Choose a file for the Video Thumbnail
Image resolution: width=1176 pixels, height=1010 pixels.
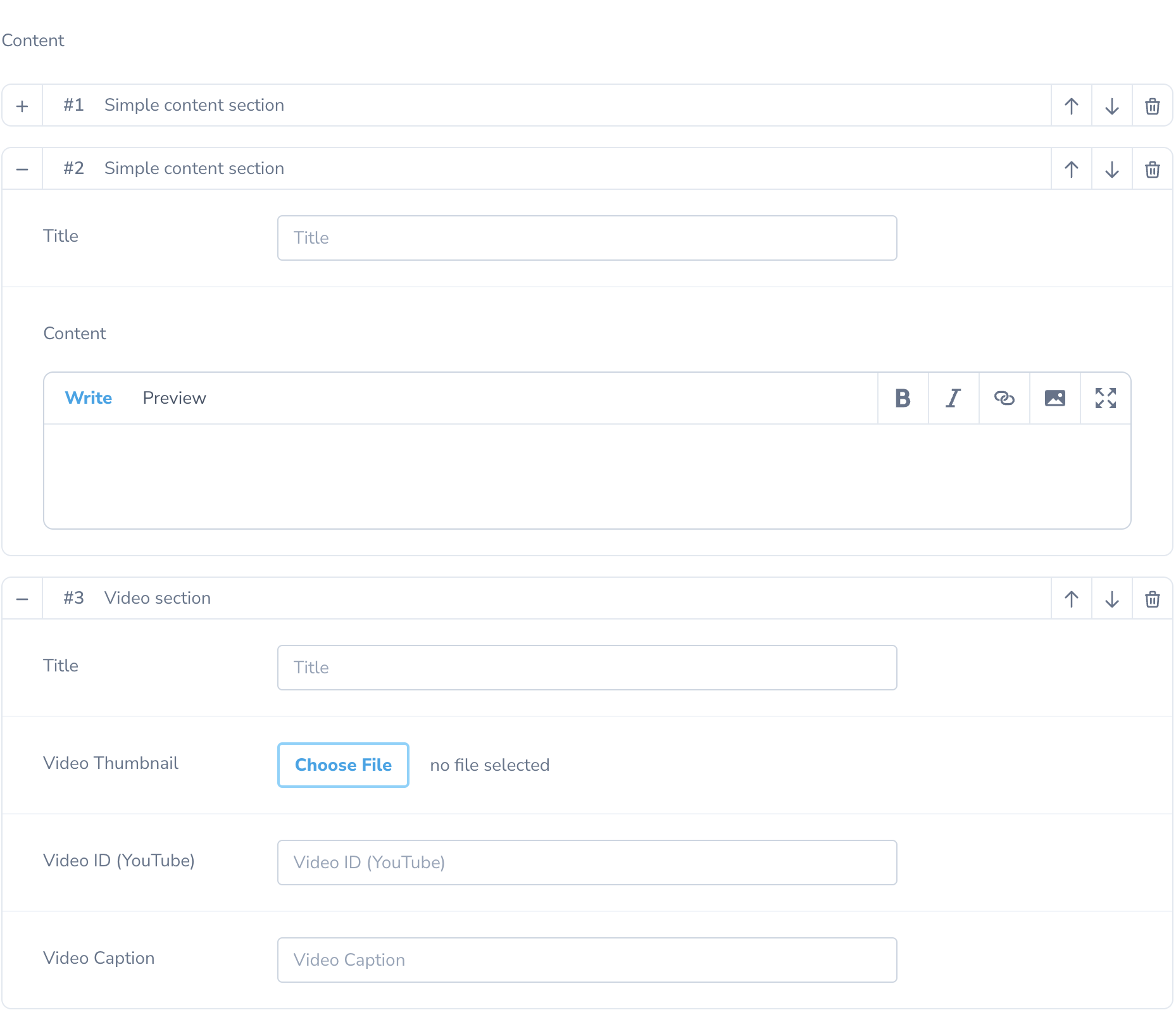[343, 764]
